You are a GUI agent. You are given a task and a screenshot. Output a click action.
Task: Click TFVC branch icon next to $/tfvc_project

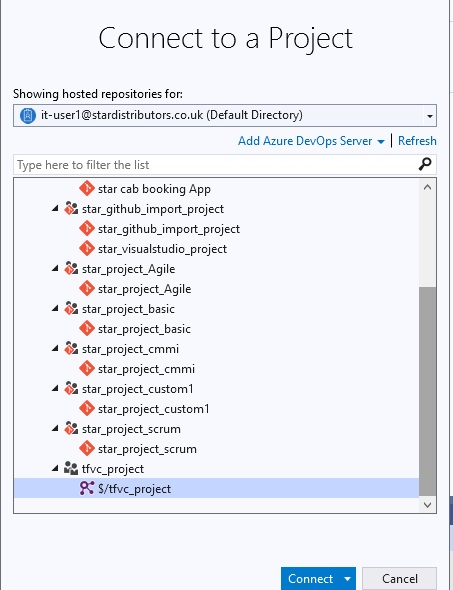click(x=87, y=488)
